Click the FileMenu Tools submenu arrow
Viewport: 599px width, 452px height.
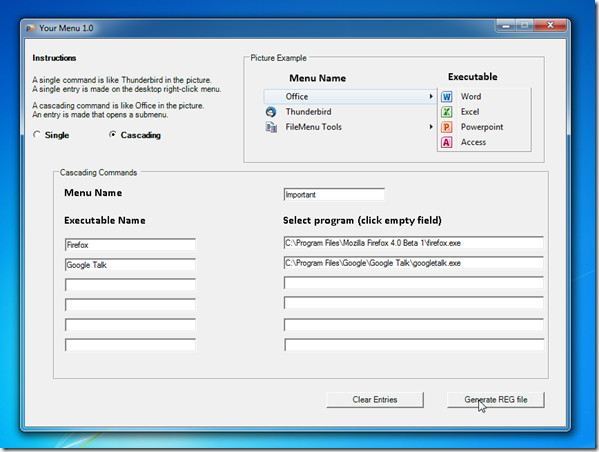(431, 126)
